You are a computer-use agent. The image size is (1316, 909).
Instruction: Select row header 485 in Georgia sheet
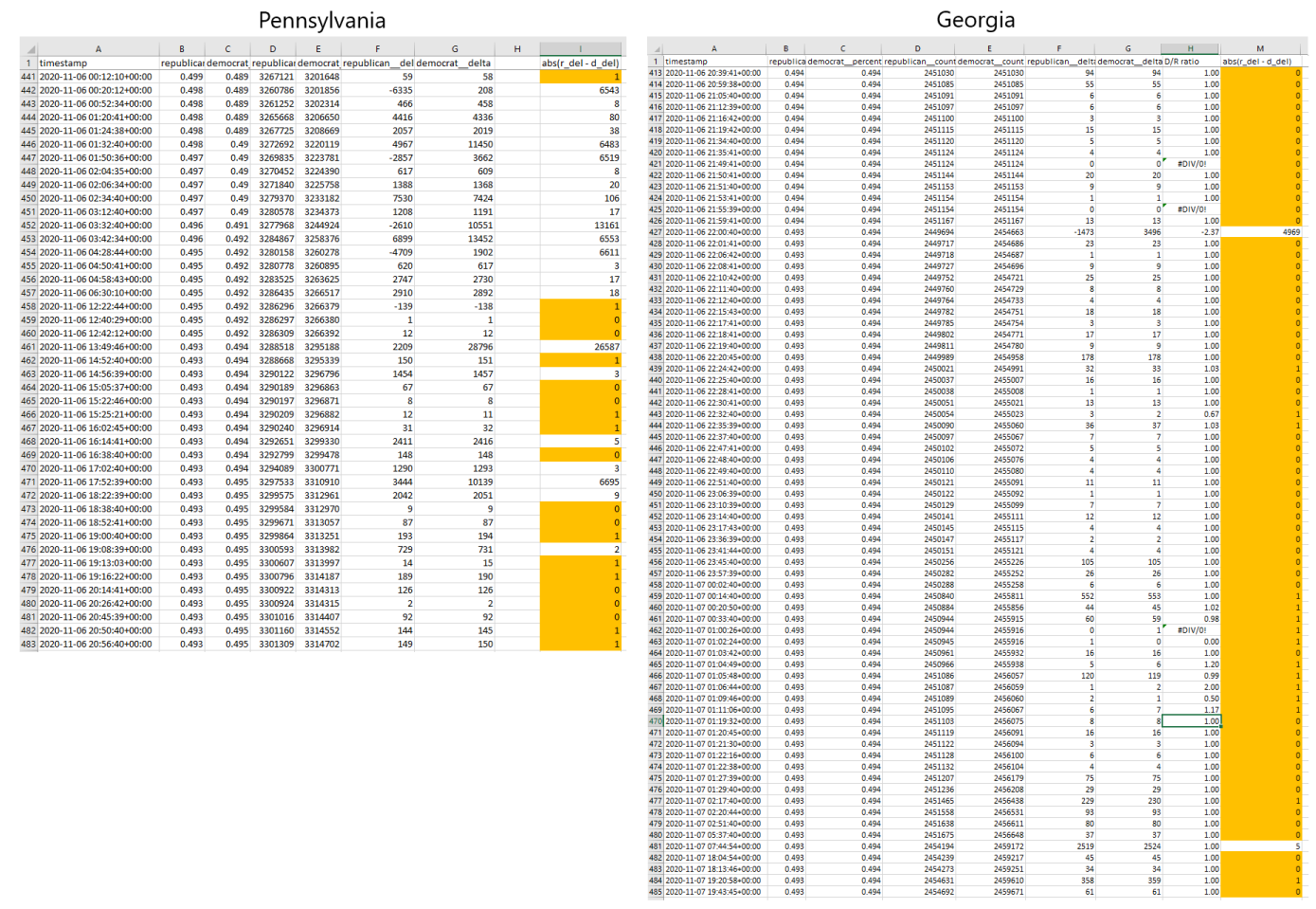coord(656,892)
